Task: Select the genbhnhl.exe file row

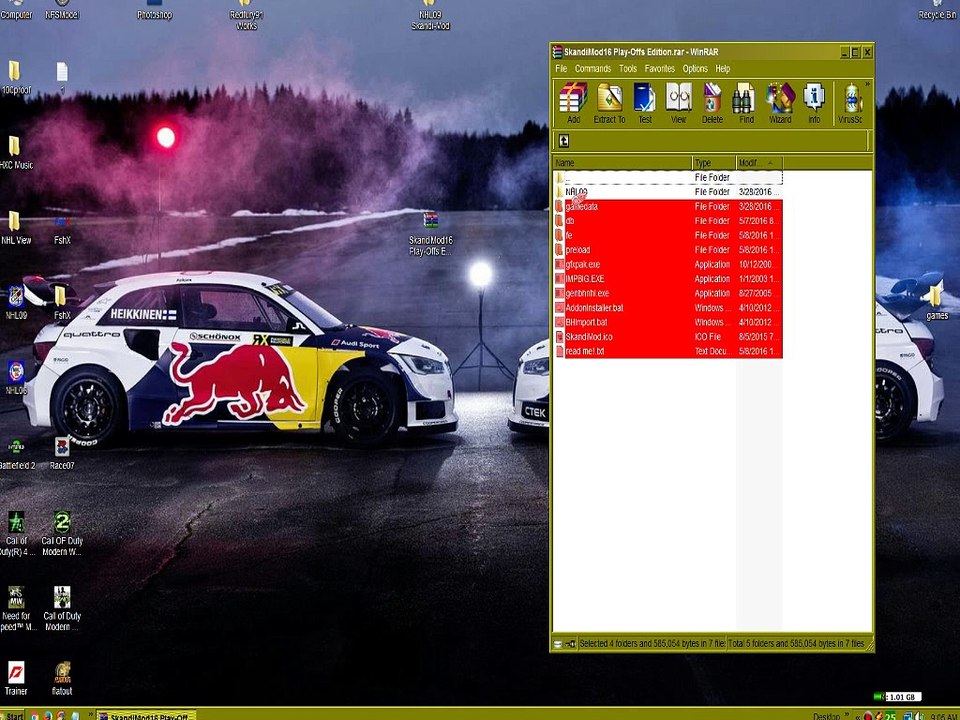Action: 668,293
